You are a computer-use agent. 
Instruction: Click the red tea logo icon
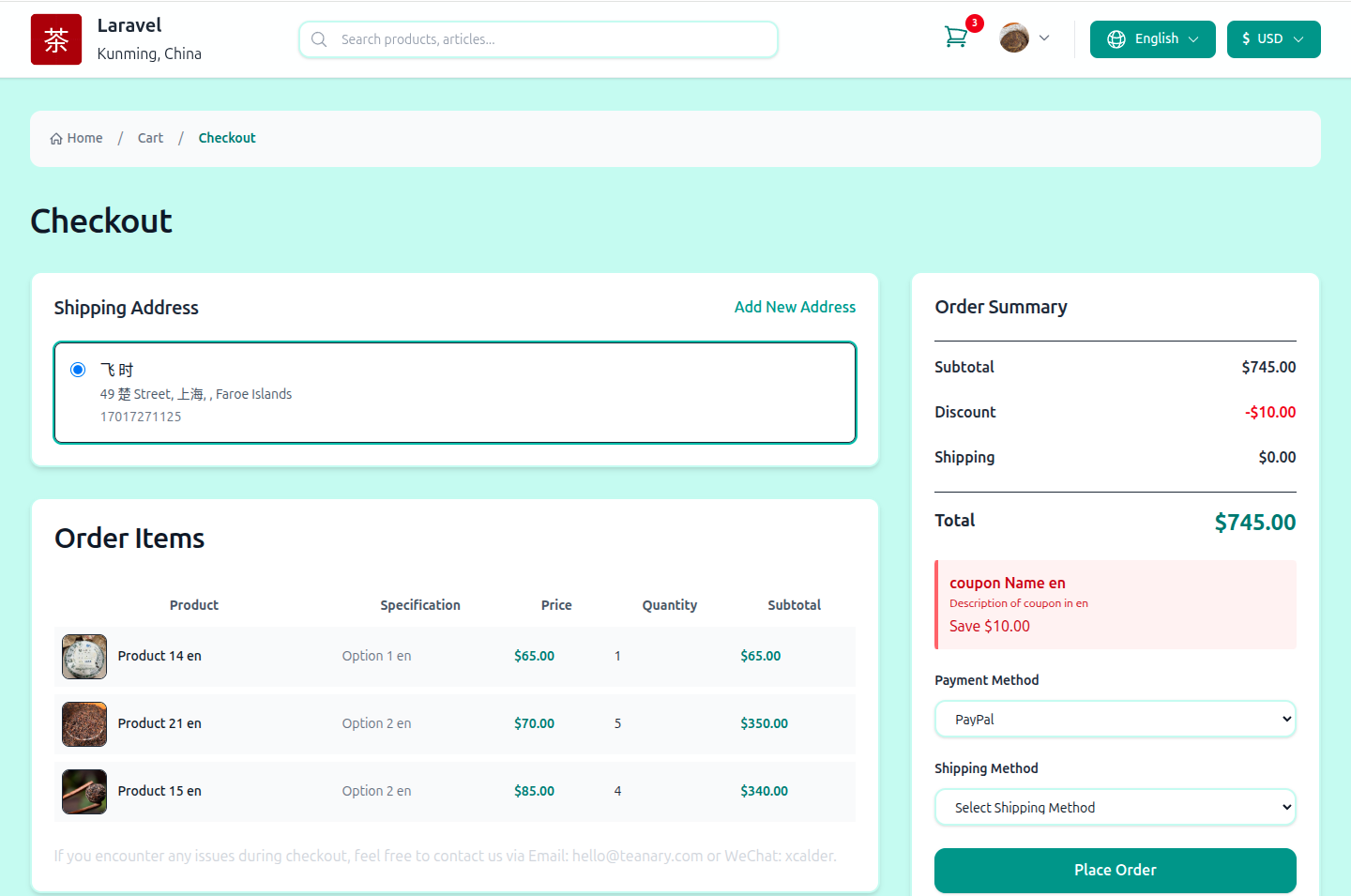click(x=56, y=39)
